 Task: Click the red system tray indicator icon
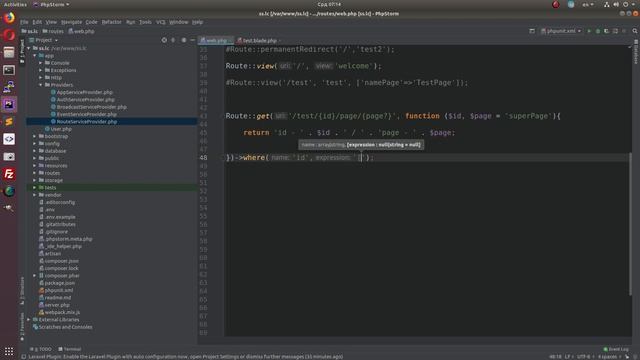tap(556, 4)
